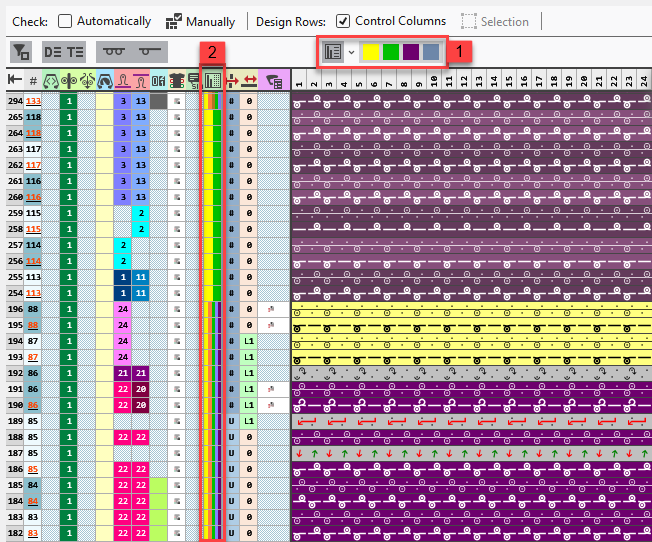Click the filter icon in the toolbar
This screenshot has width=652, height=542.
pos(20,52)
